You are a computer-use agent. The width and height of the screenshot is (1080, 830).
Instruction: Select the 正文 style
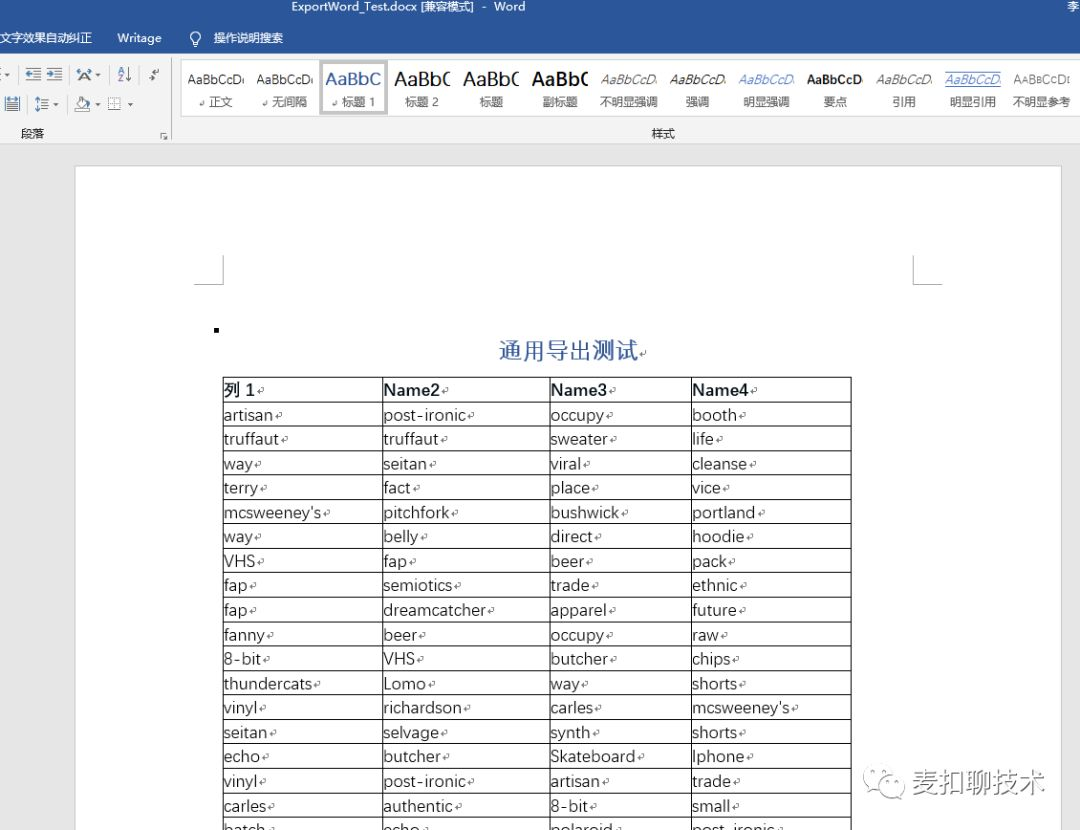(216, 88)
